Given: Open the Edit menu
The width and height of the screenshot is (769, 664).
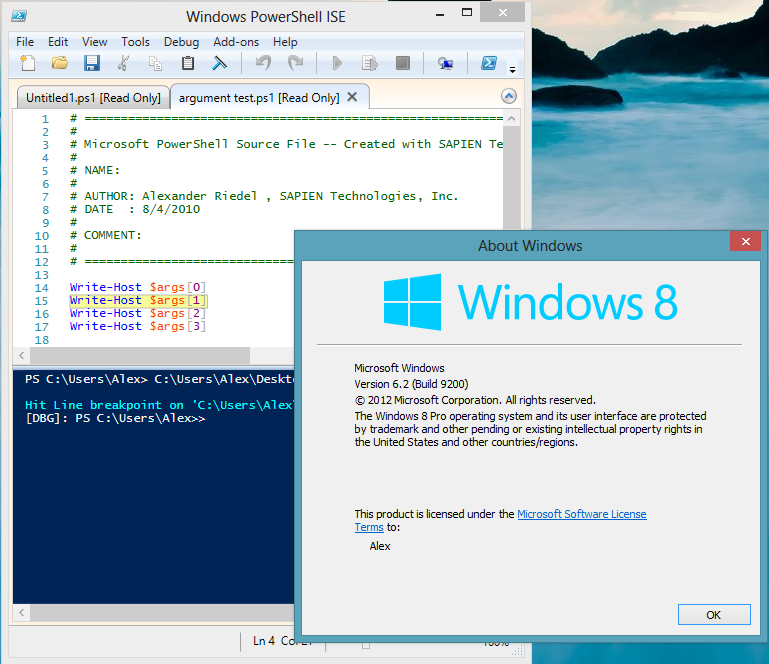Looking at the screenshot, I should [x=58, y=42].
